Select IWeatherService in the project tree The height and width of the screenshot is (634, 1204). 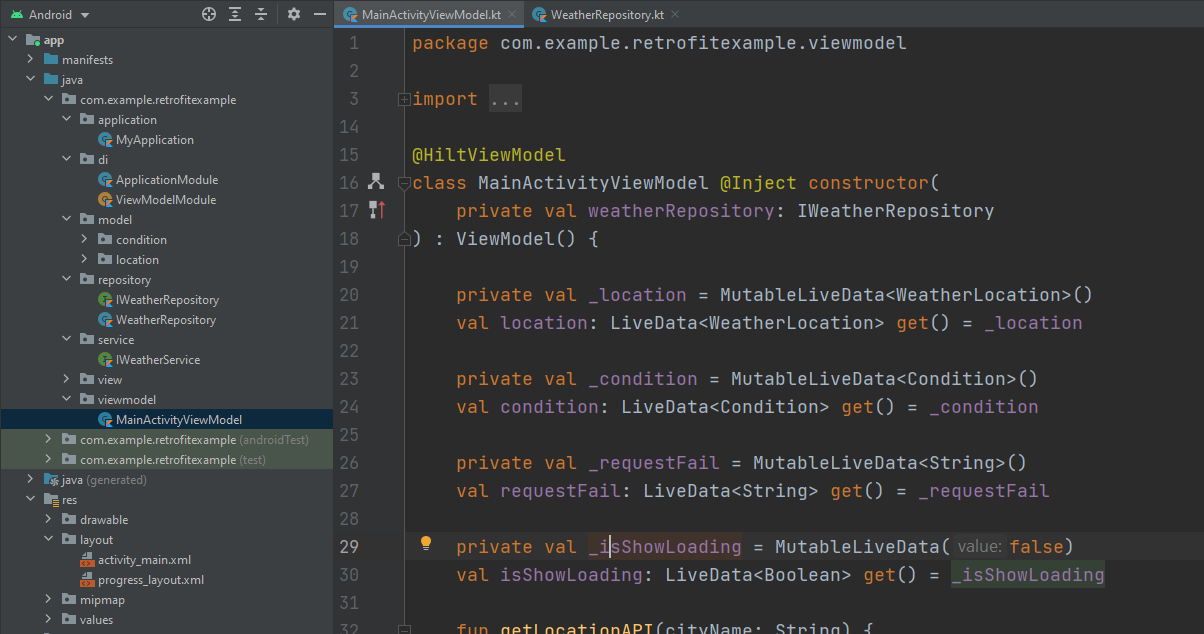point(157,360)
